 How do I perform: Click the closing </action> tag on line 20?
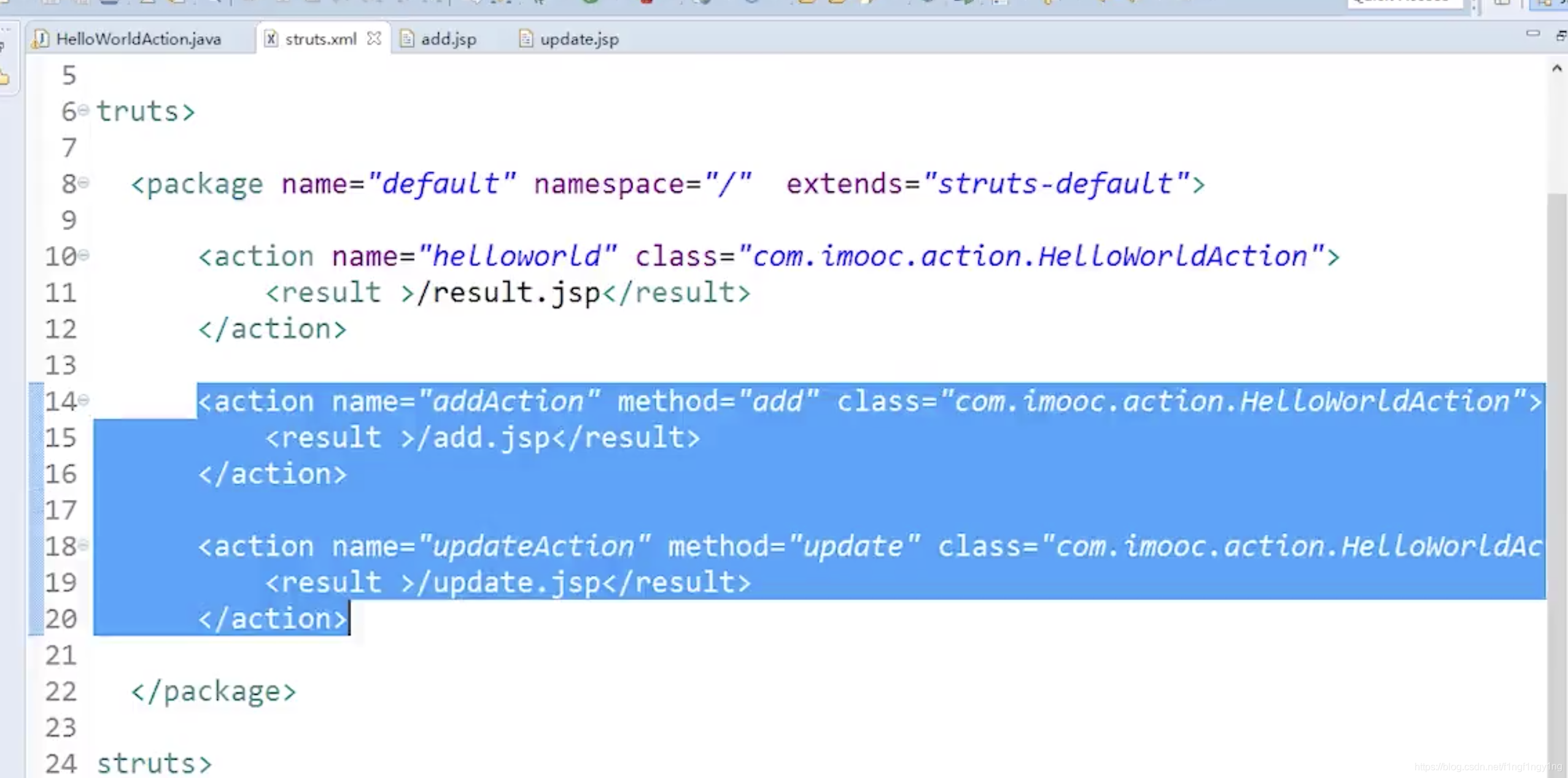click(272, 619)
